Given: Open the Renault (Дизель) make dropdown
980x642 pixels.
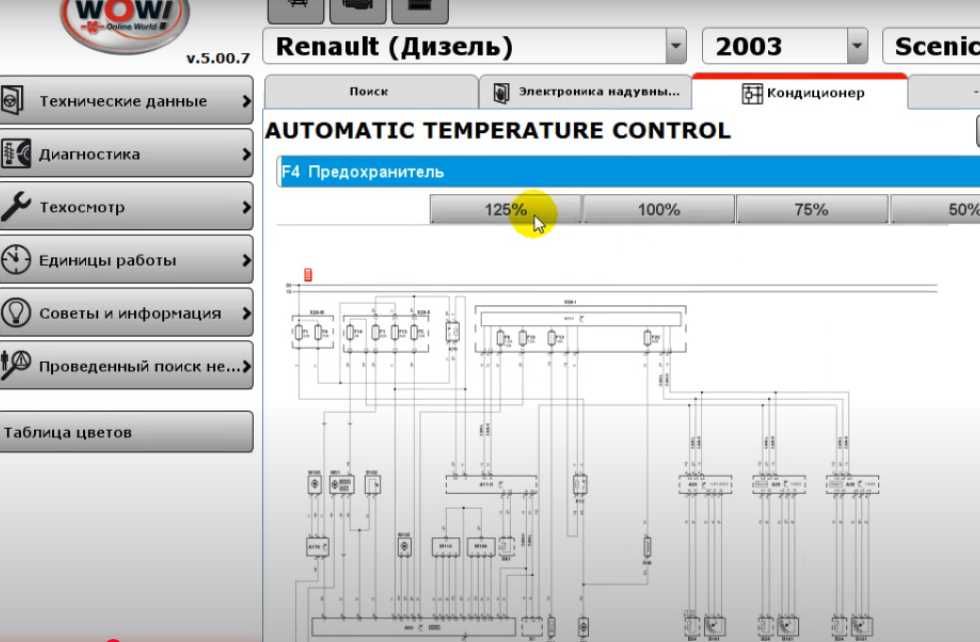Looking at the screenshot, I should [x=676, y=46].
